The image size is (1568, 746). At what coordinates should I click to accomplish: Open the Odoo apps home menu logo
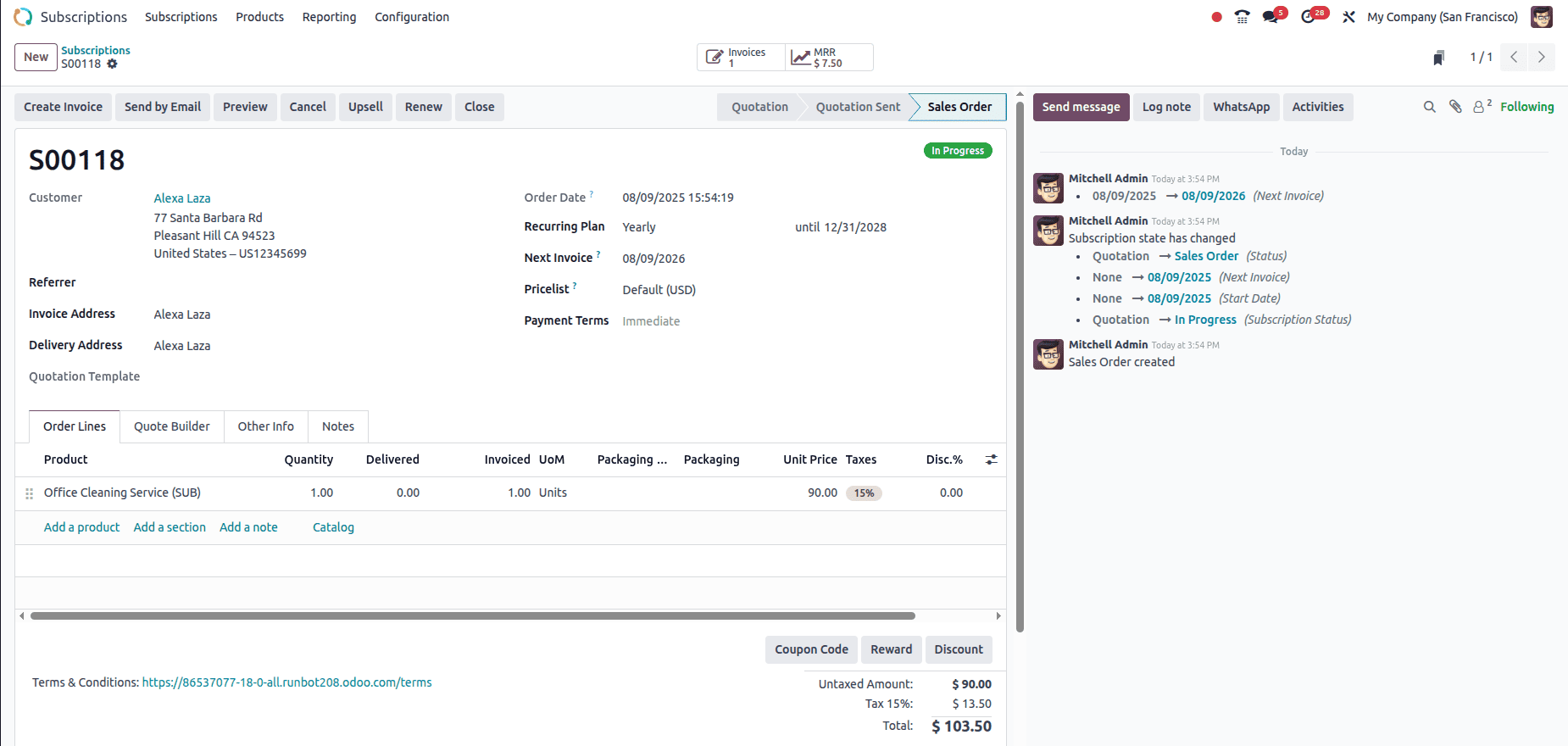coord(23,17)
